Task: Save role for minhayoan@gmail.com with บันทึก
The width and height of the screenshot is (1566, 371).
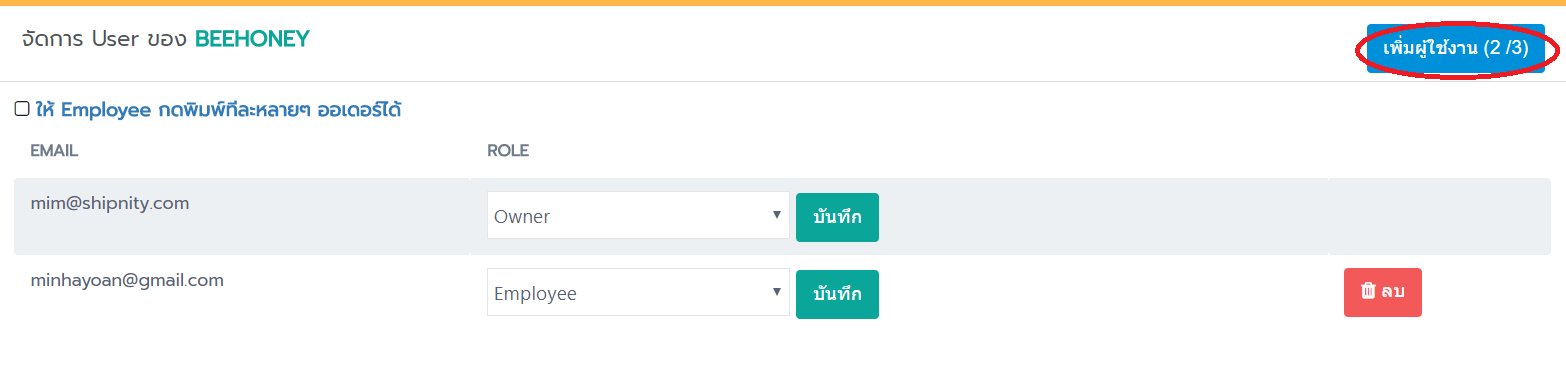Action: (x=837, y=294)
